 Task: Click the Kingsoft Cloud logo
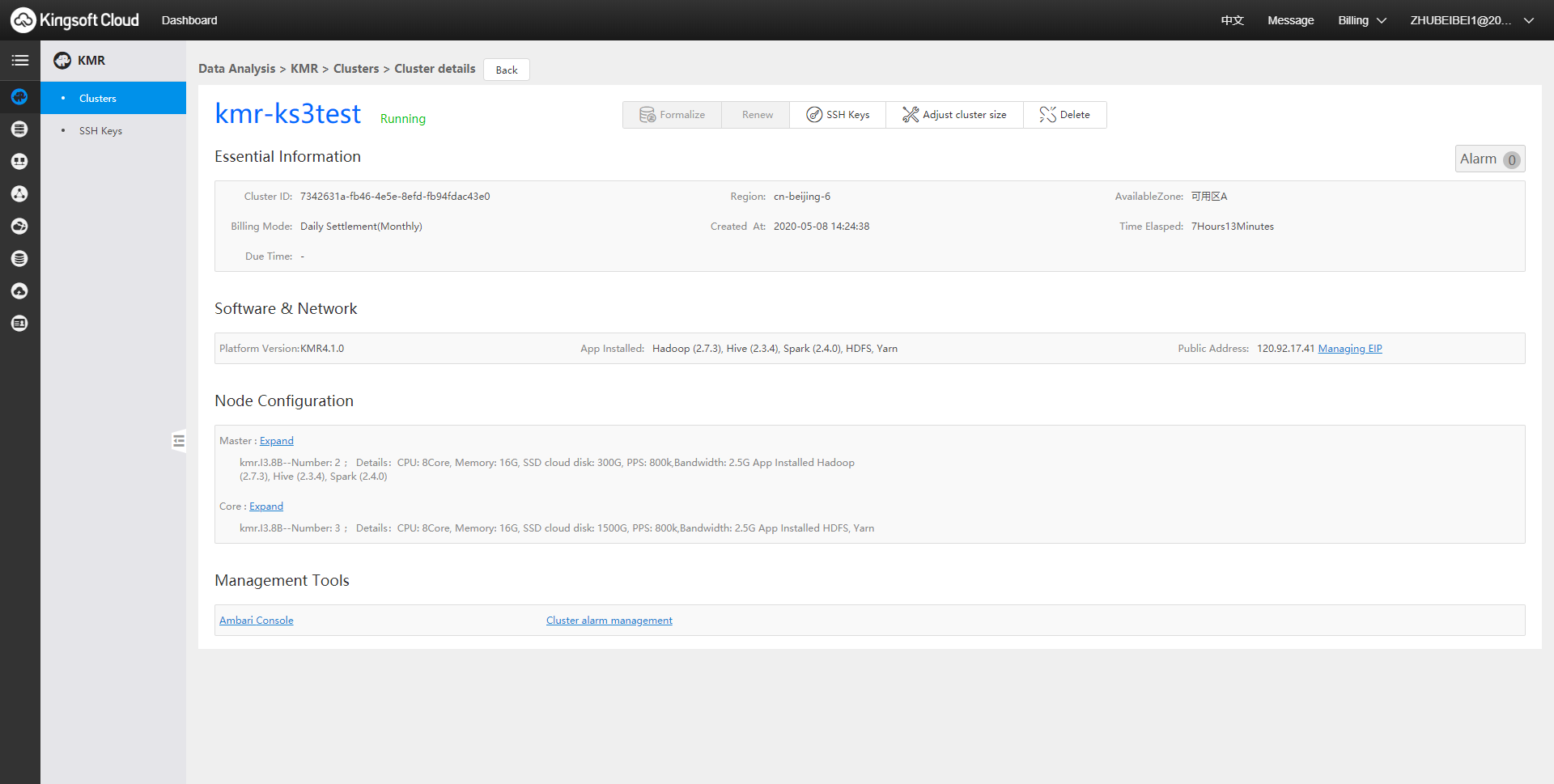pyautogui.click(x=74, y=20)
